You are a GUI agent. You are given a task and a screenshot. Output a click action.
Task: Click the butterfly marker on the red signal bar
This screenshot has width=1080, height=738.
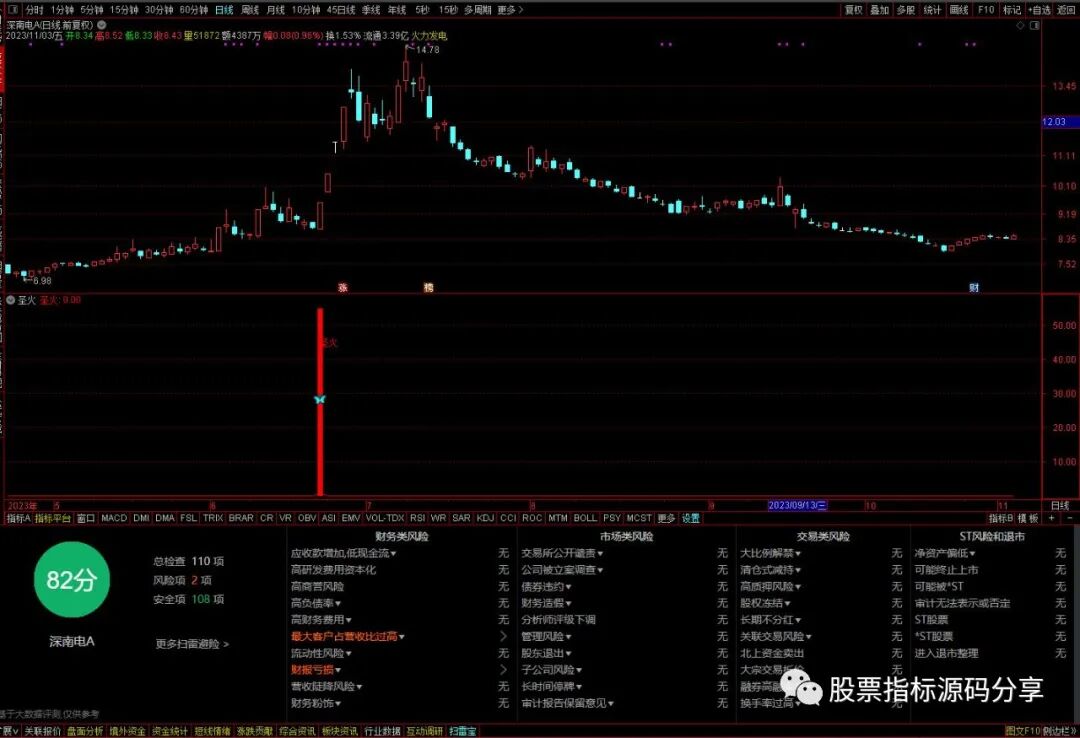(320, 399)
